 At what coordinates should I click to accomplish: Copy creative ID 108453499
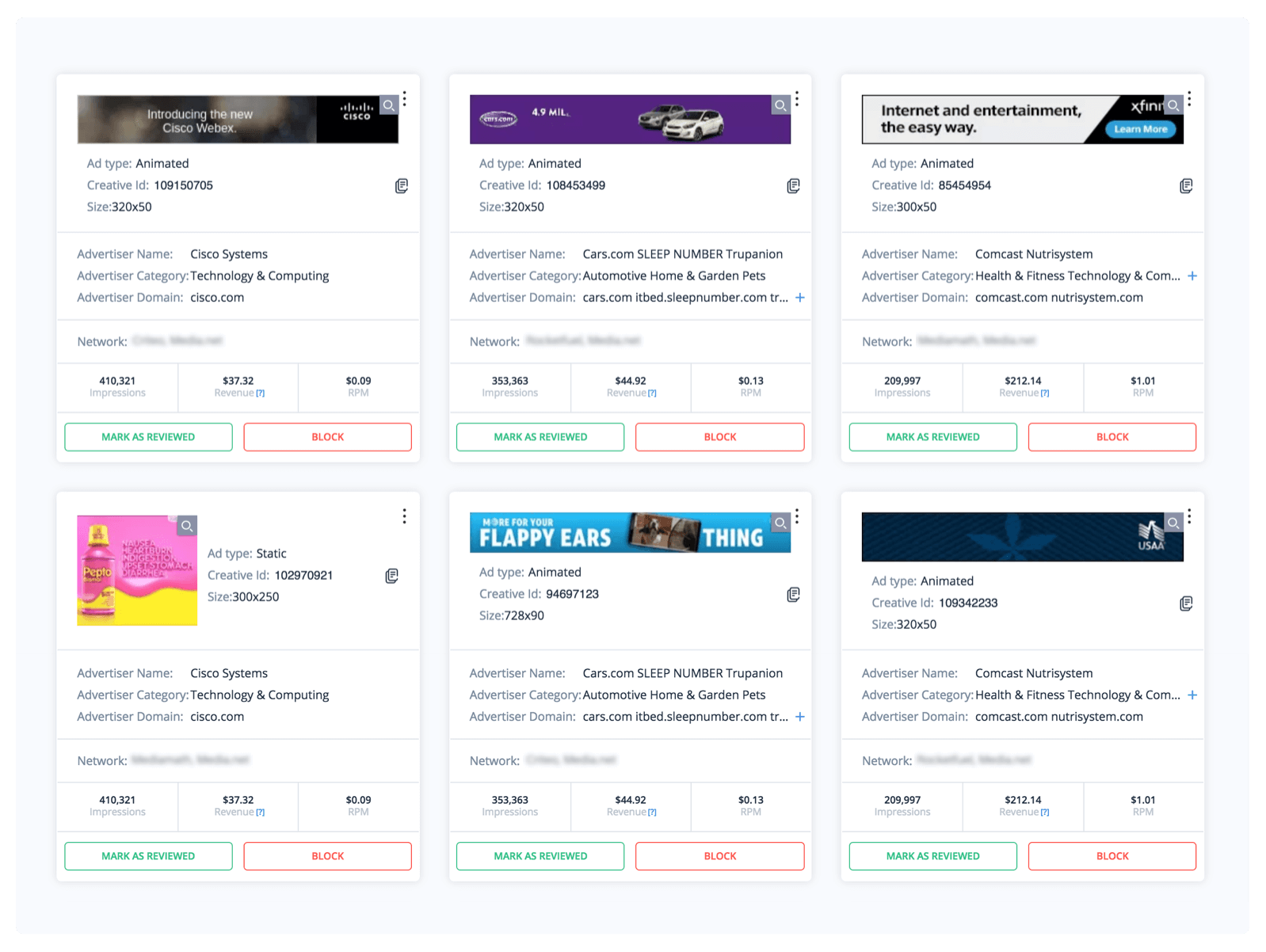pos(793,185)
